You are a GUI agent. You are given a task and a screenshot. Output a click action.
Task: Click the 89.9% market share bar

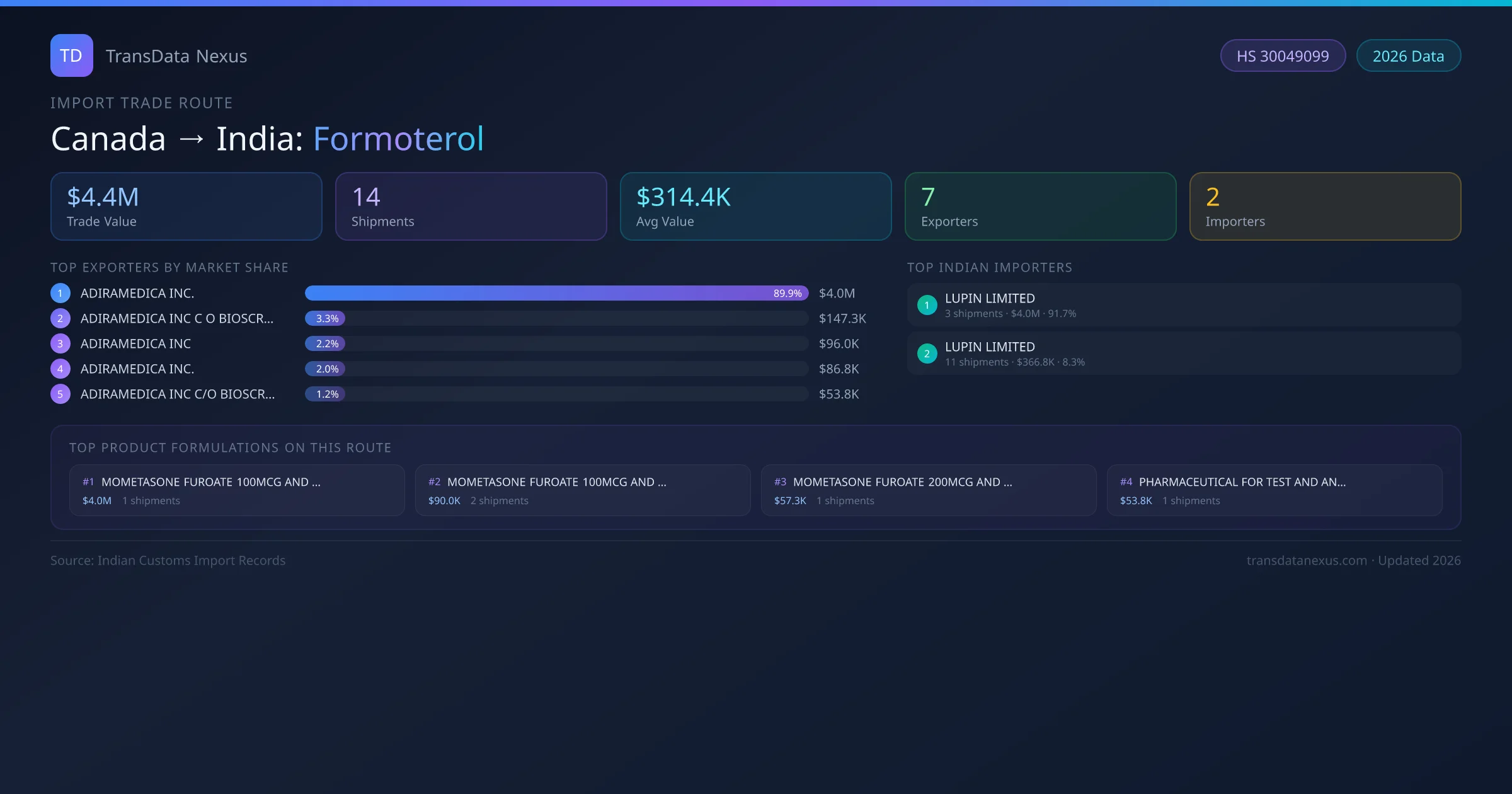556,293
